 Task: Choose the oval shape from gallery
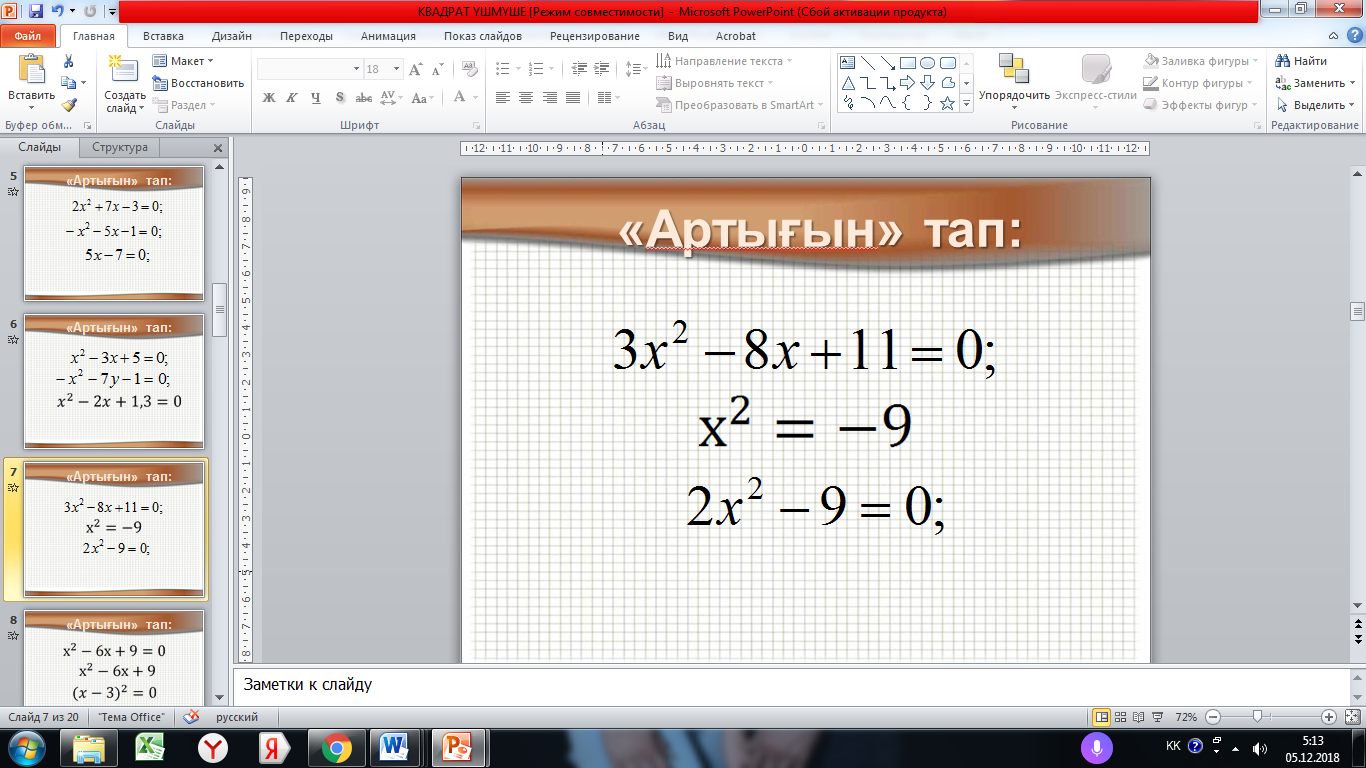[928, 62]
